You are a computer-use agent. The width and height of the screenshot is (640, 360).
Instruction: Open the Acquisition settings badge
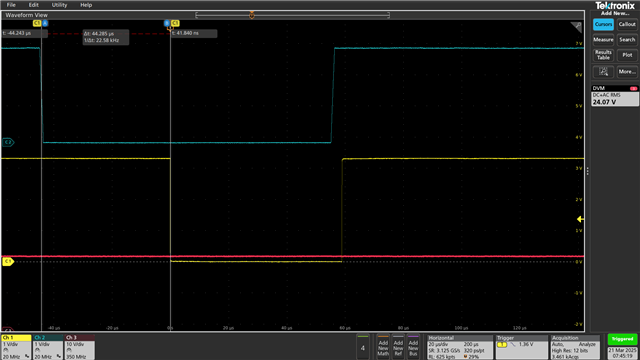click(575, 347)
